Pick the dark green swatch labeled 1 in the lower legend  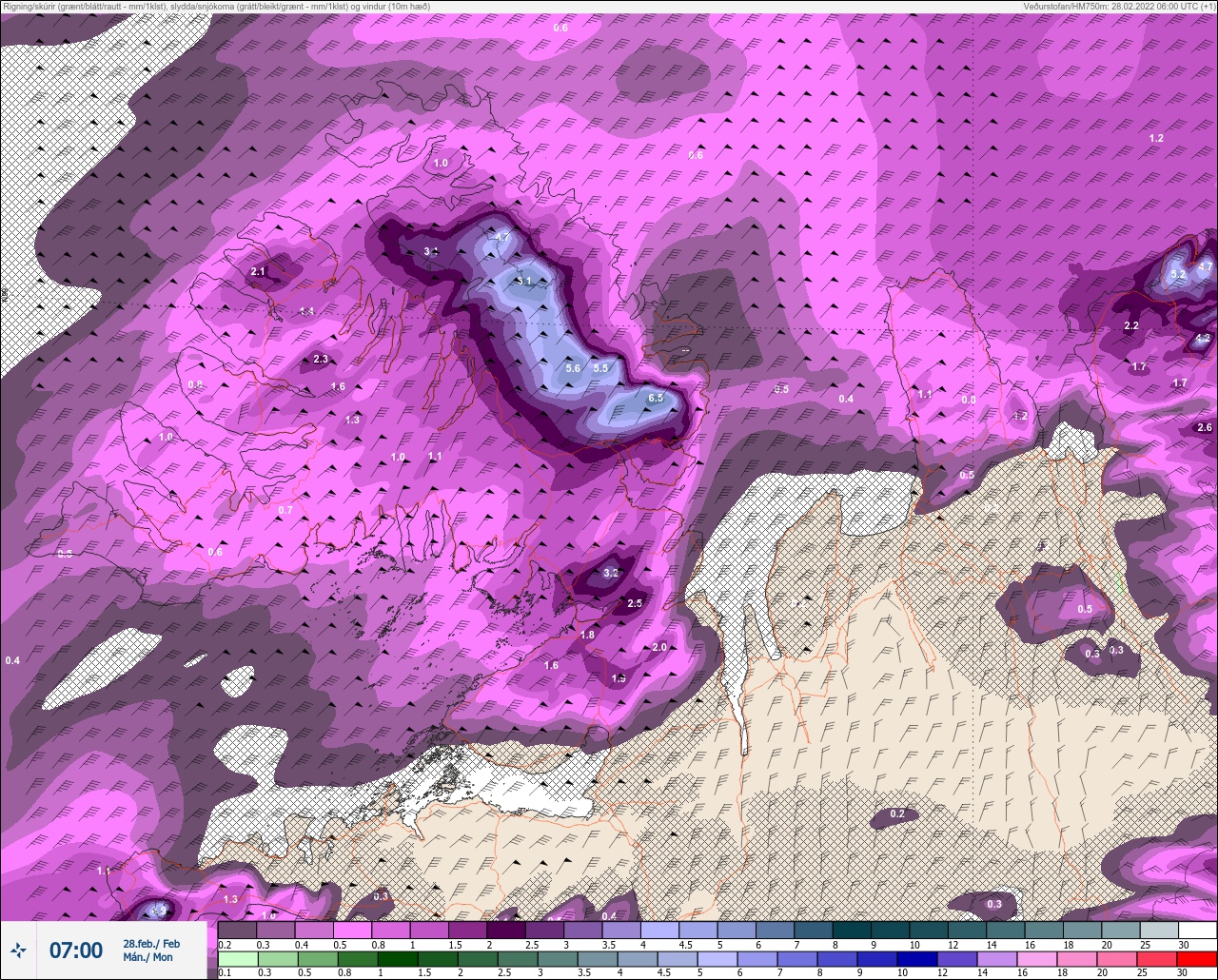tap(399, 957)
